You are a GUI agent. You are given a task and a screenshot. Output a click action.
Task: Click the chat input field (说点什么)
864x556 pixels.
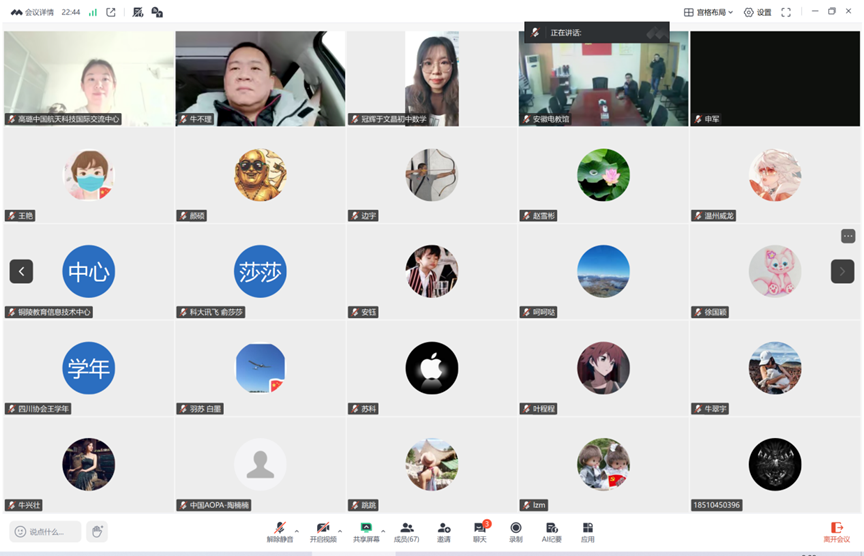click(46, 532)
